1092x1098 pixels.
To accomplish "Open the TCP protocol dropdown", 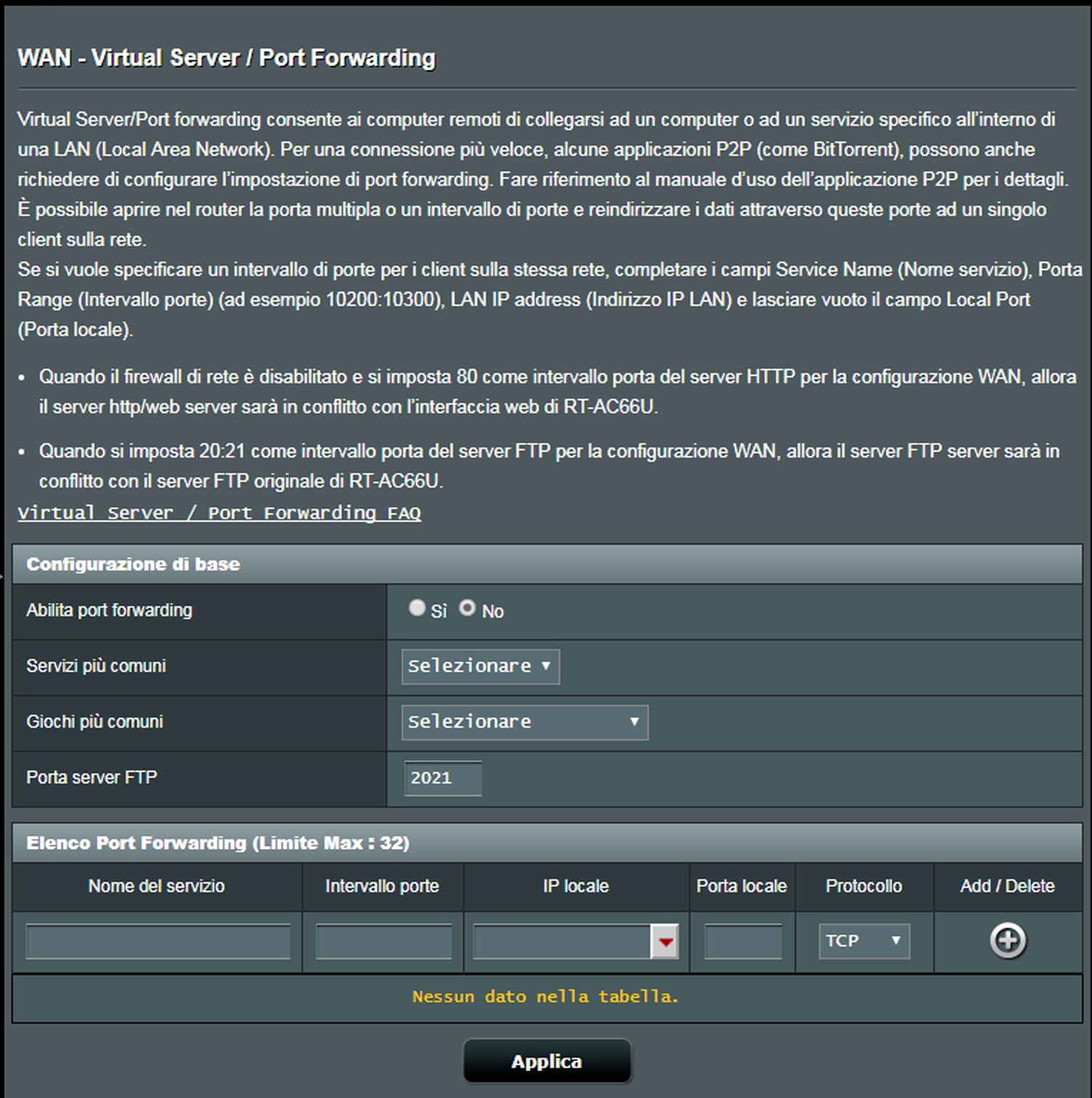I will tap(863, 941).
